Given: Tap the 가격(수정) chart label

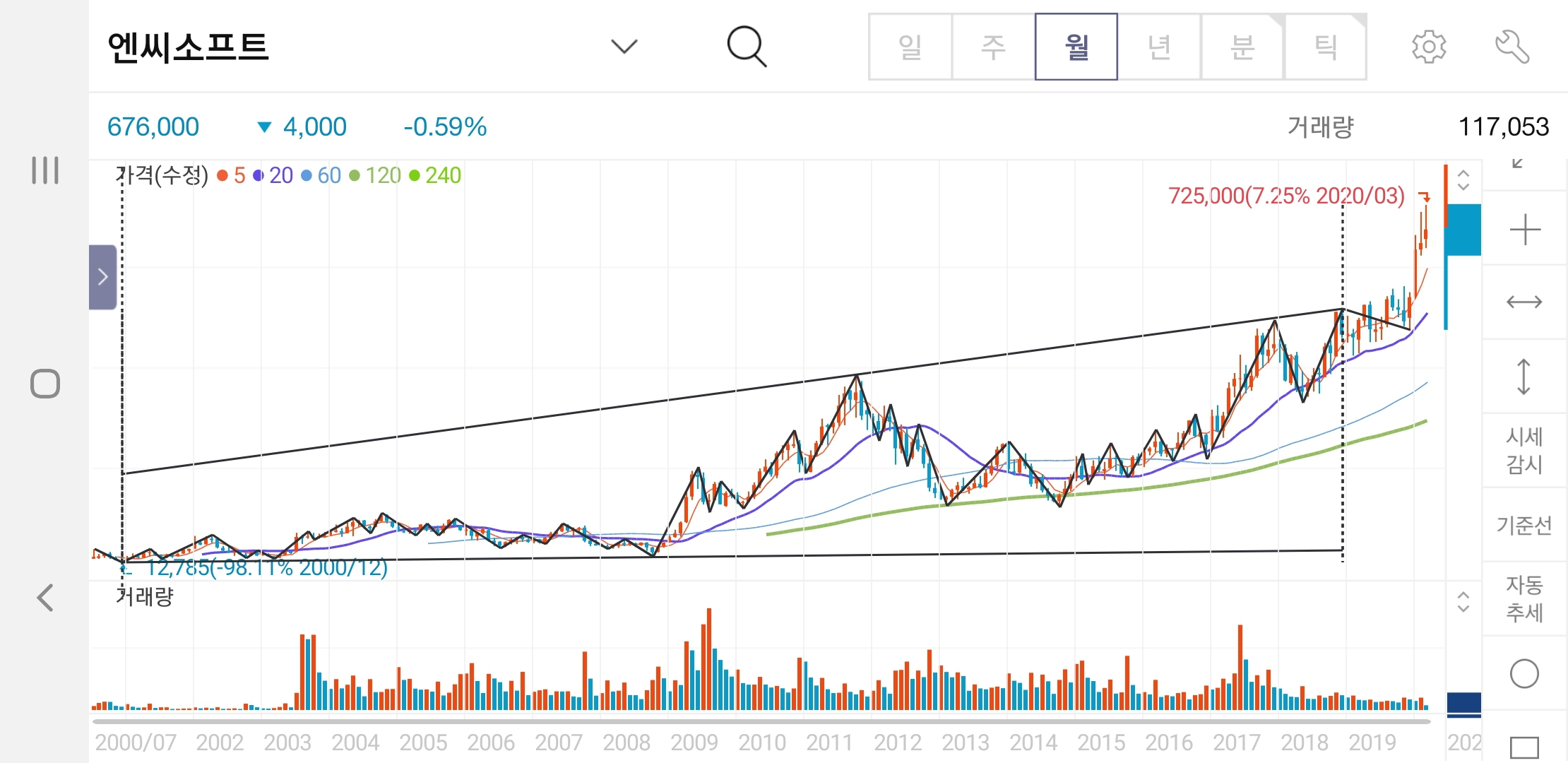Looking at the screenshot, I should click(162, 175).
